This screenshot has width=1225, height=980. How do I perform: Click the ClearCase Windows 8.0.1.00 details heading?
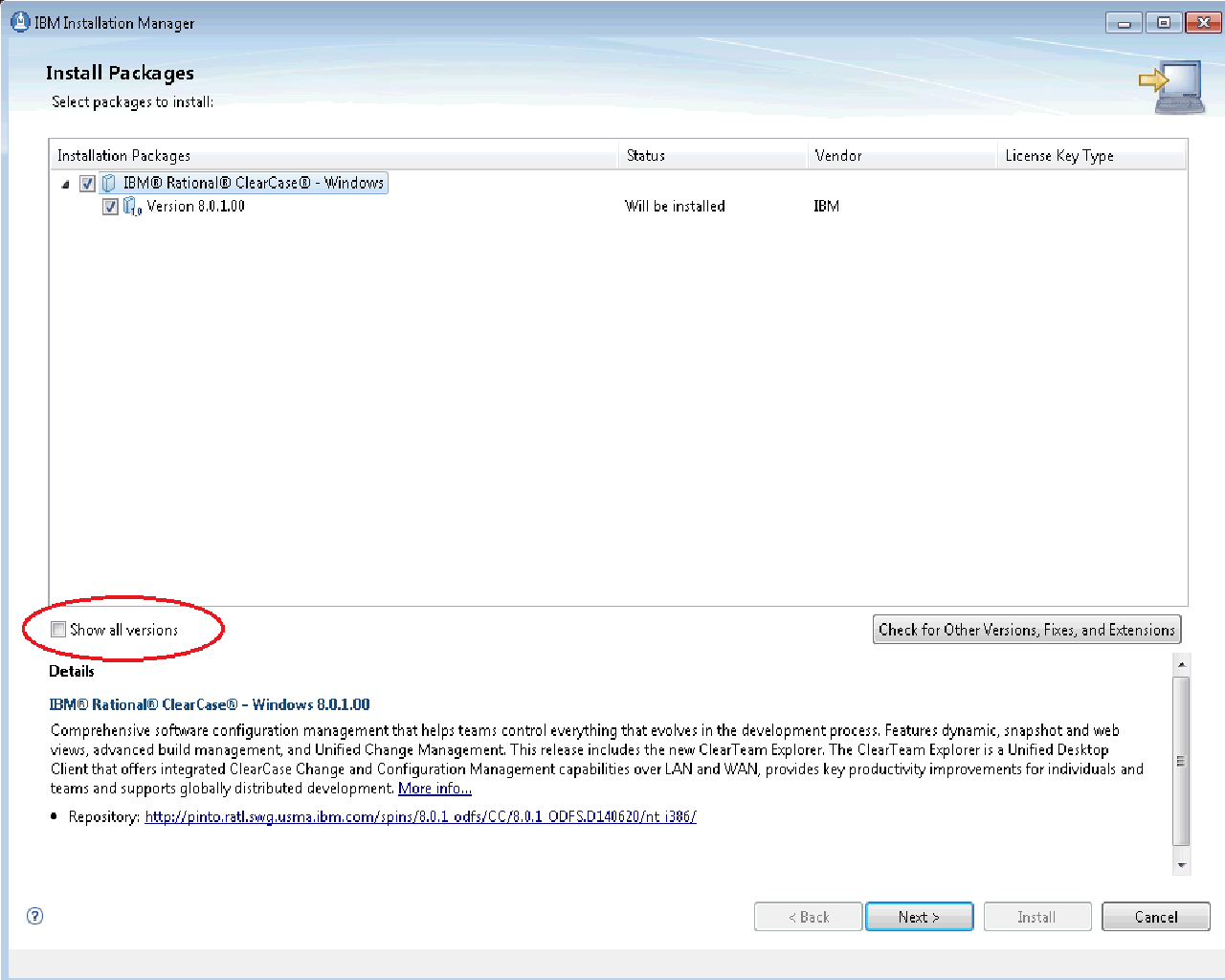coord(210,704)
